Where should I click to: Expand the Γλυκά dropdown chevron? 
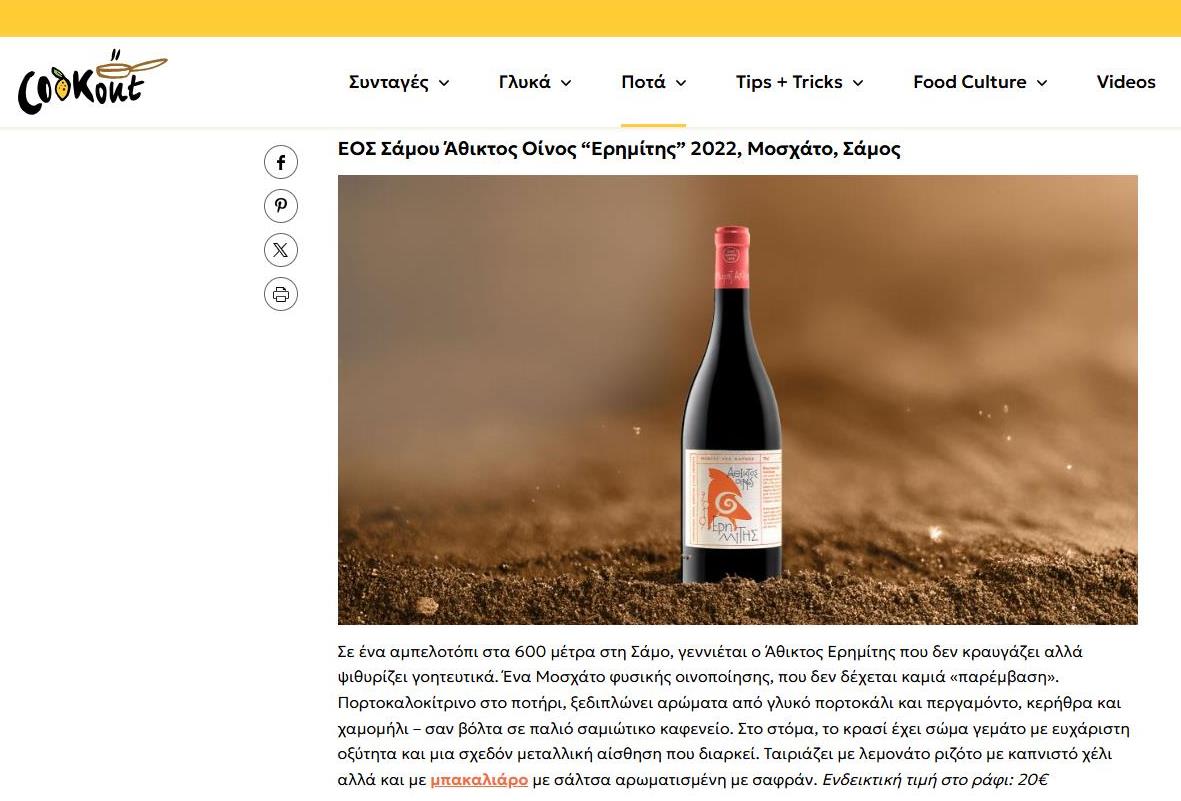[x=566, y=83]
